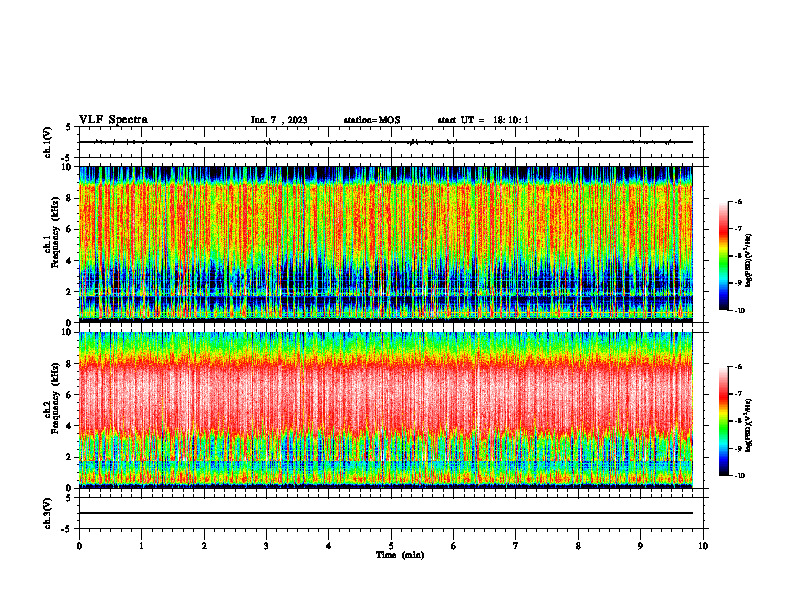
Task: Click the '8' kHz tick on ch.2 frequency axis
Action: pyautogui.click(x=71, y=364)
